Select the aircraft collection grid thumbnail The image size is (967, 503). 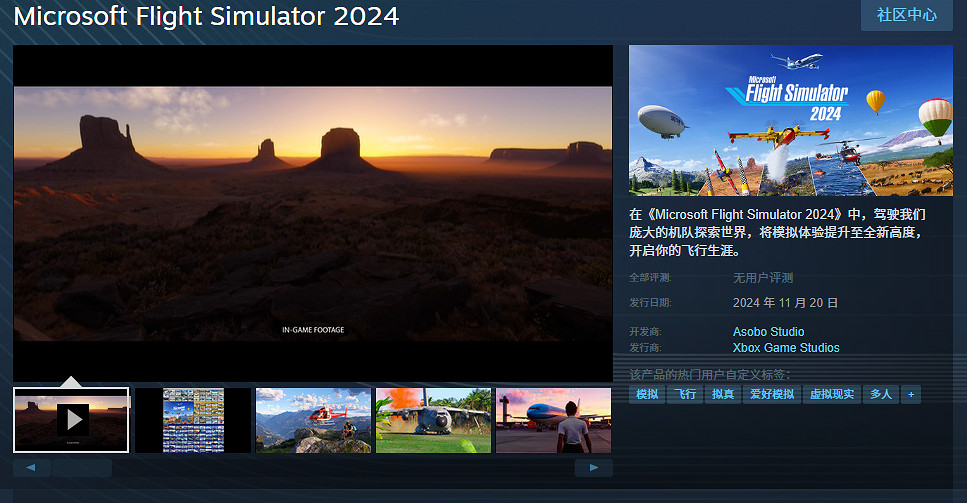click(x=193, y=420)
